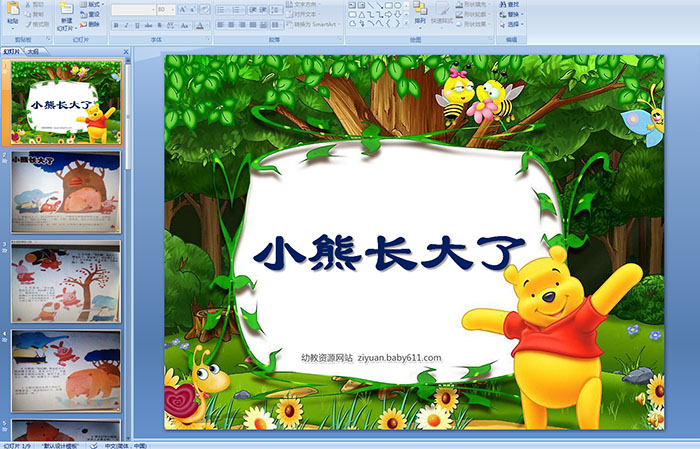Clear all text formatting
Viewport: 700px width, 449px height.
205,9
